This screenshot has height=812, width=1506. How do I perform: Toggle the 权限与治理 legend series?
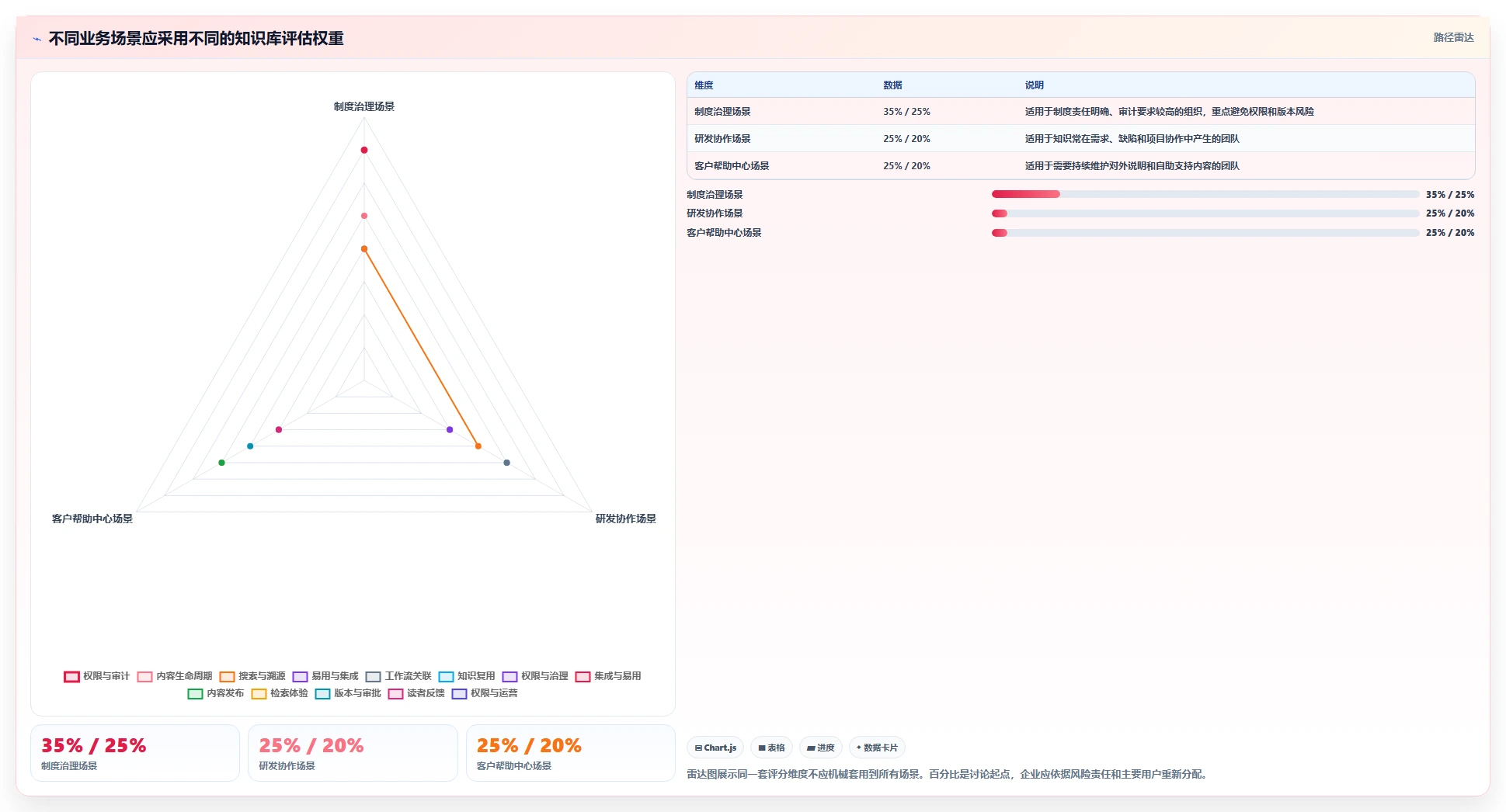click(535, 676)
